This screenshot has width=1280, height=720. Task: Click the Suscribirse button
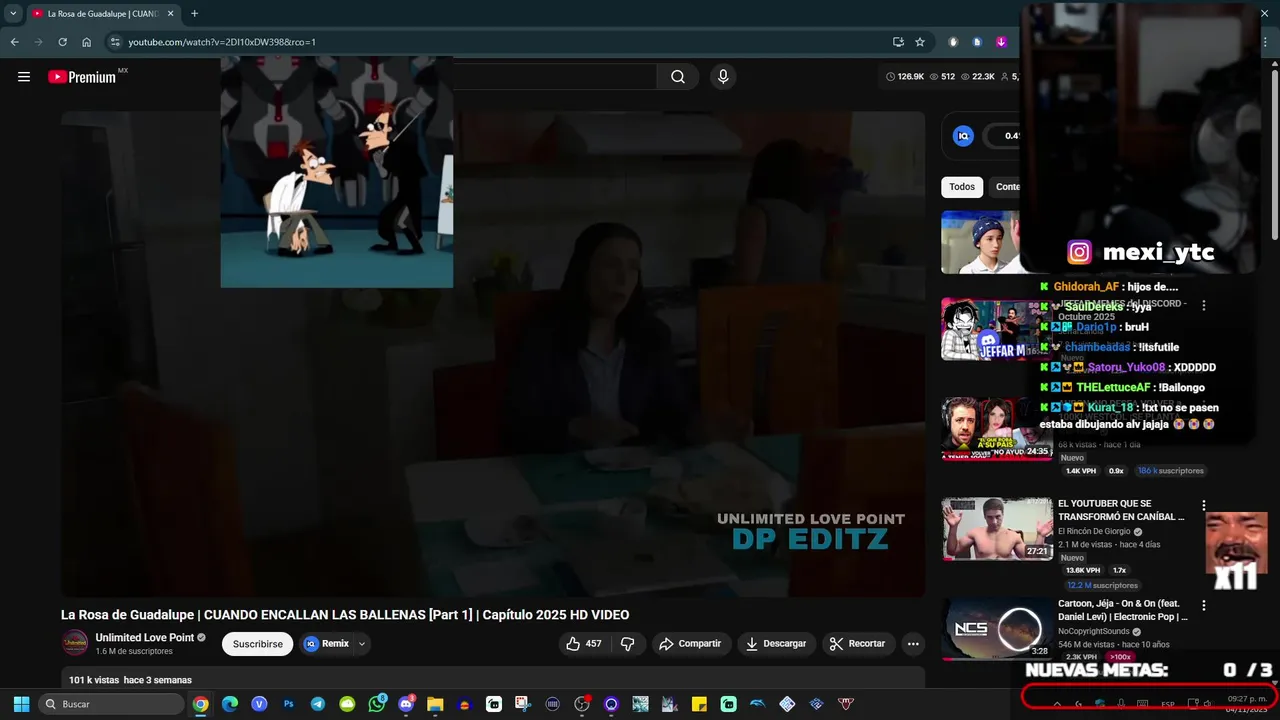pos(258,644)
